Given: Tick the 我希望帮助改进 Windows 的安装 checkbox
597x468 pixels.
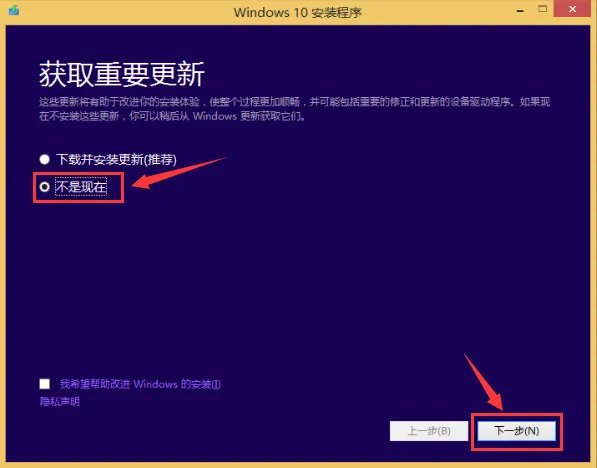Looking at the screenshot, I should (x=45, y=384).
